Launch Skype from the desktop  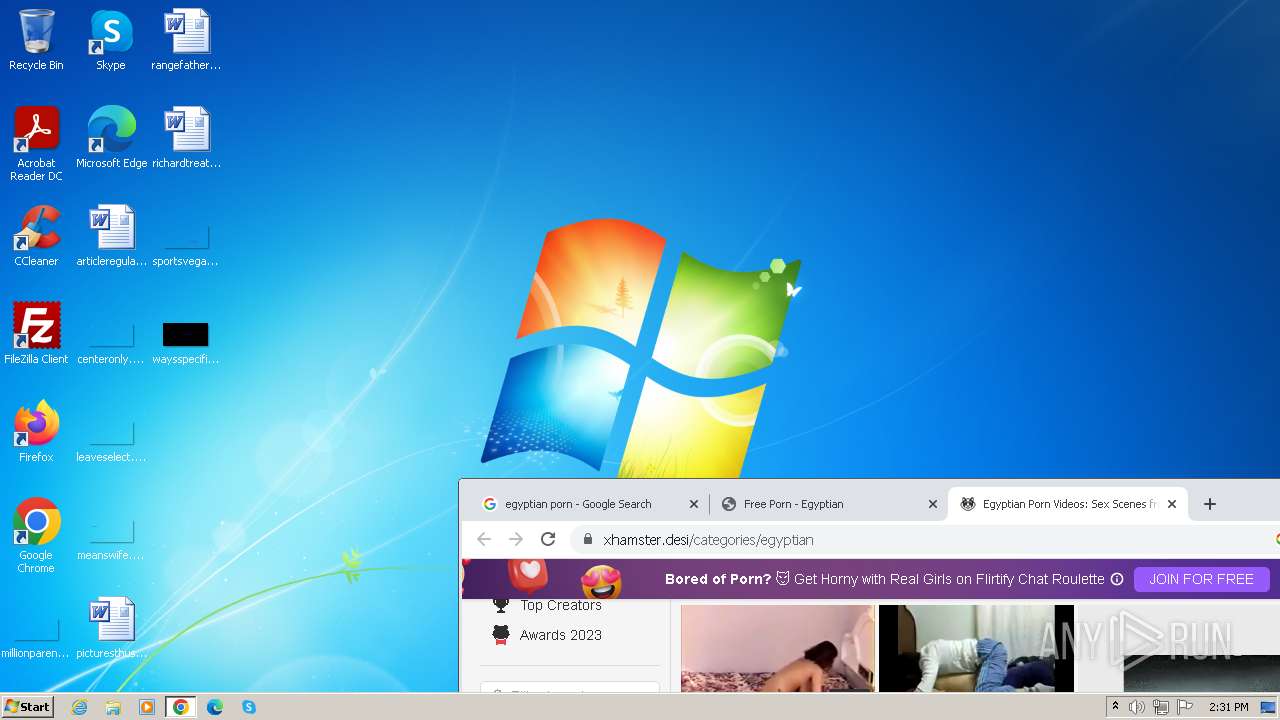(110, 40)
